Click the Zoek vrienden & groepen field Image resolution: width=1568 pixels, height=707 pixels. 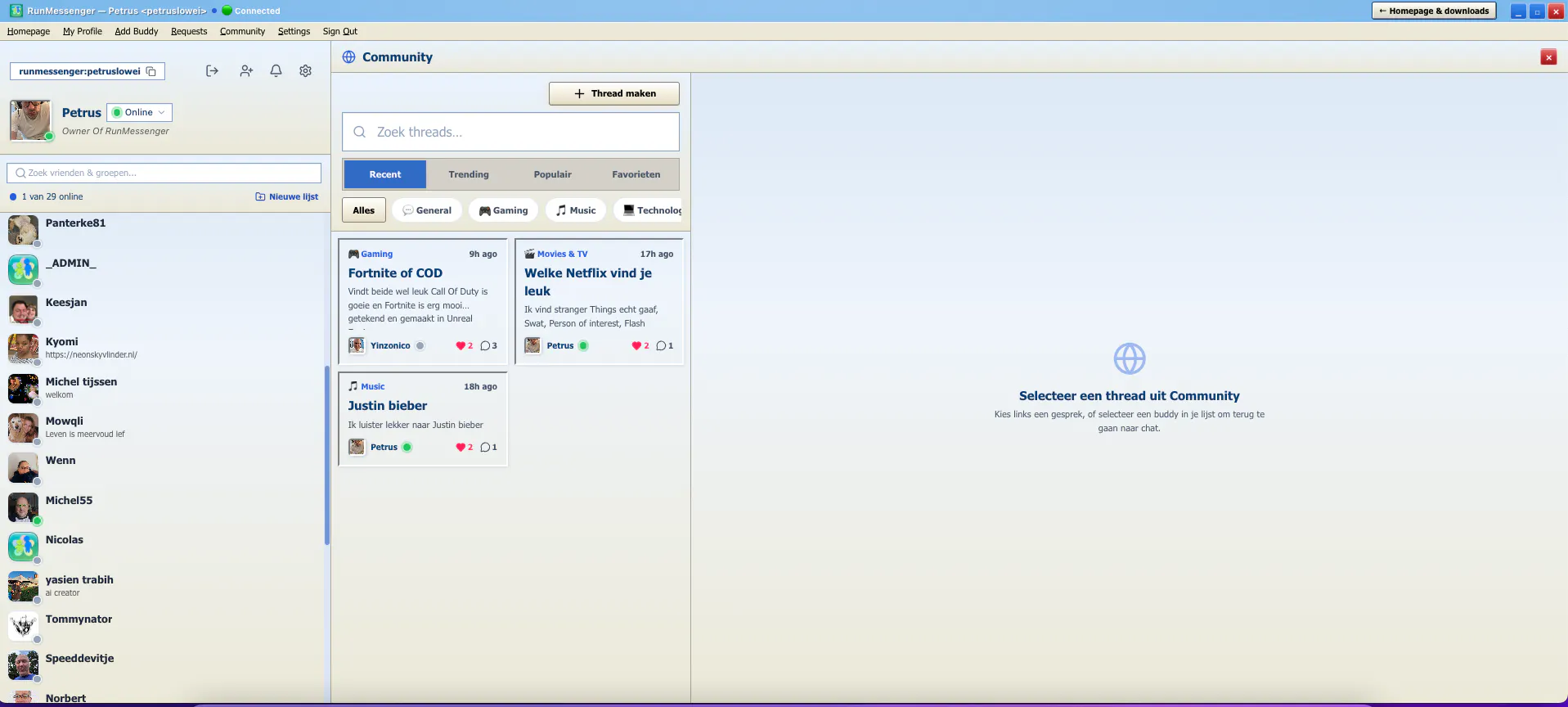(164, 173)
